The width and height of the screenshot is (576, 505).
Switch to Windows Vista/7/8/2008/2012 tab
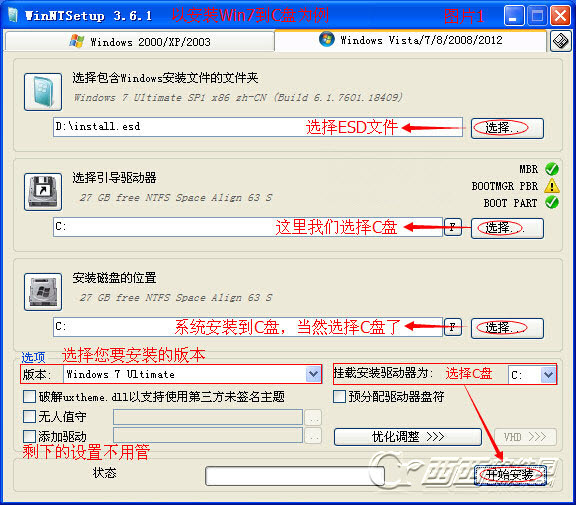tap(411, 40)
